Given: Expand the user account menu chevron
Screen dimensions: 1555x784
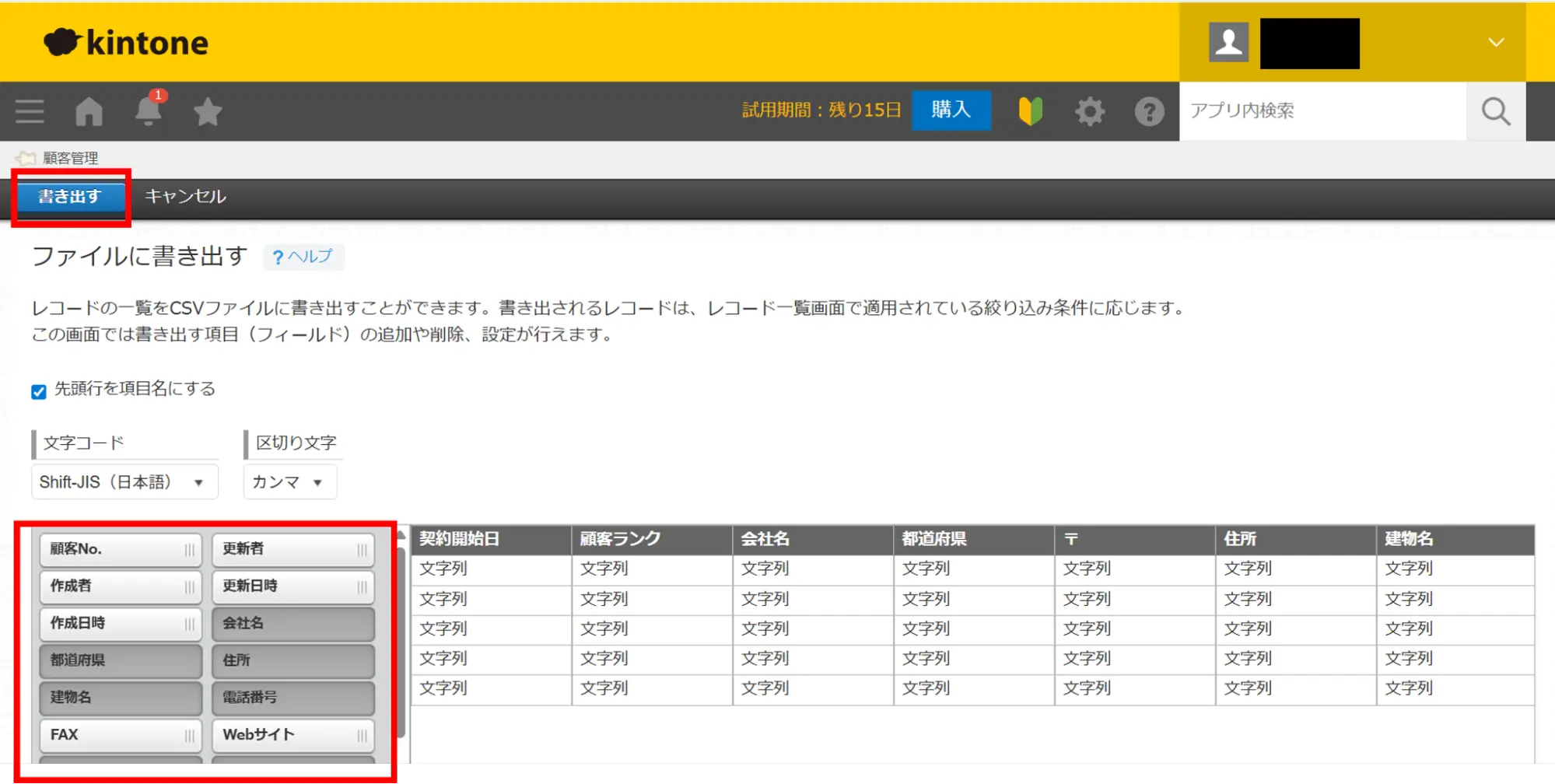Looking at the screenshot, I should [1496, 42].
